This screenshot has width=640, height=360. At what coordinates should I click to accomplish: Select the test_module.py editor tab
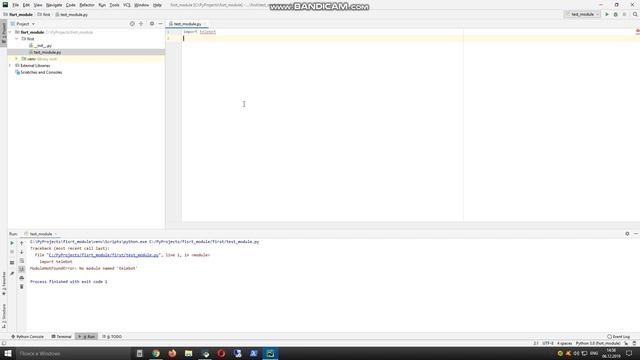coord(187,24)
